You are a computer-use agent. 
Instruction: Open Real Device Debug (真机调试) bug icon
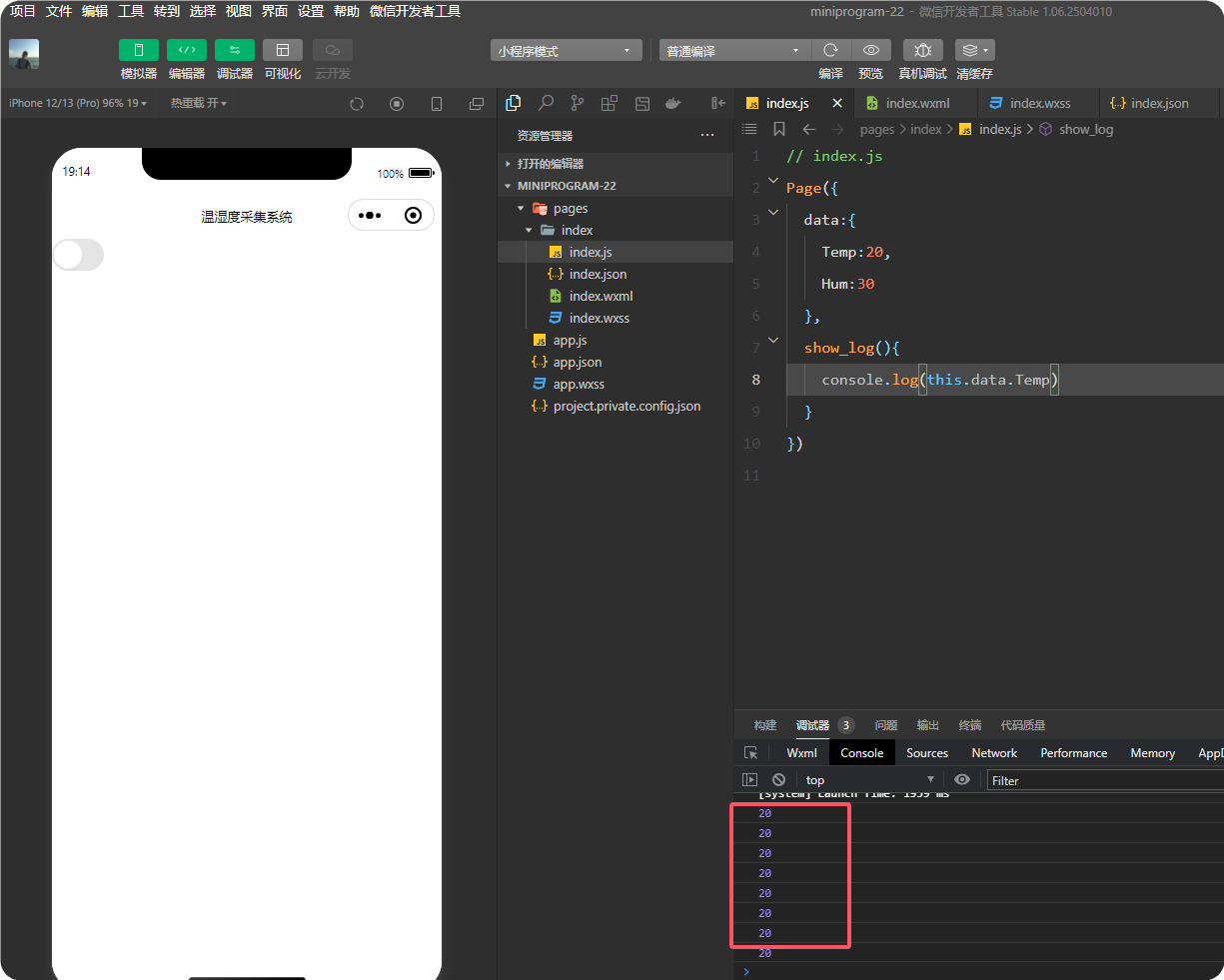tap(922, 50)
